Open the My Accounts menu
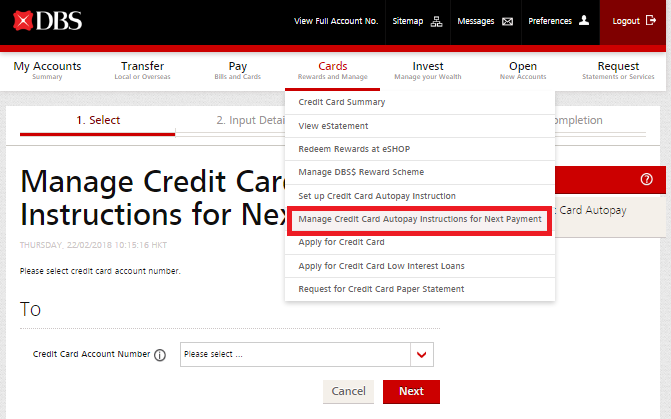The image size is (671, 419). 47,70
